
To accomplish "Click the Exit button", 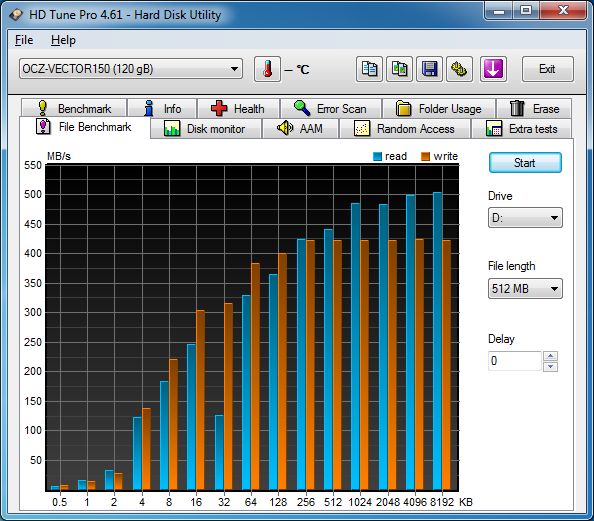I will (x=547, y=69).
